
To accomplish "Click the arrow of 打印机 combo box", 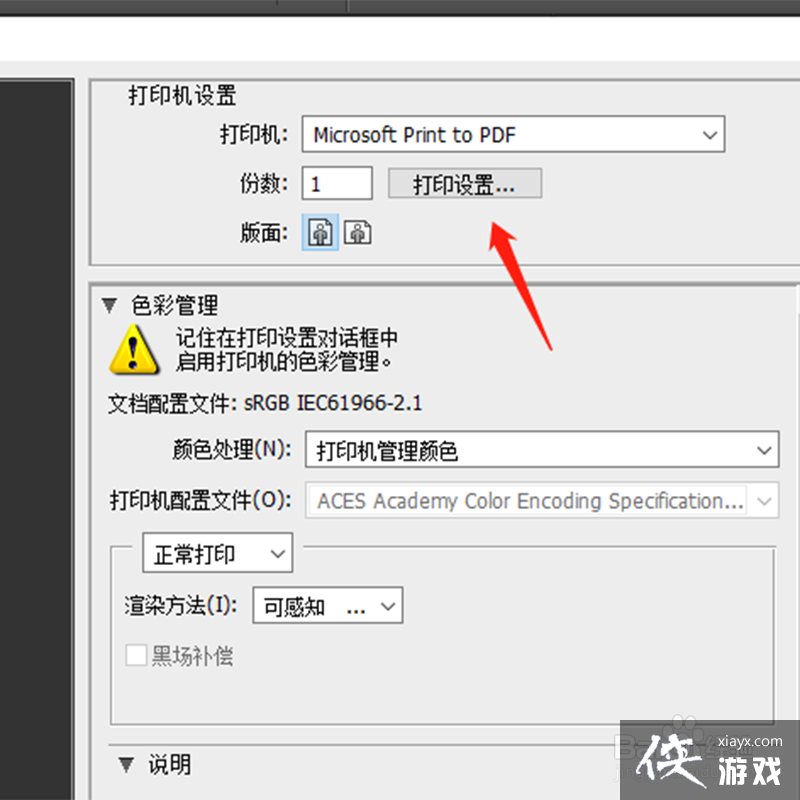I will coord(710,135).
